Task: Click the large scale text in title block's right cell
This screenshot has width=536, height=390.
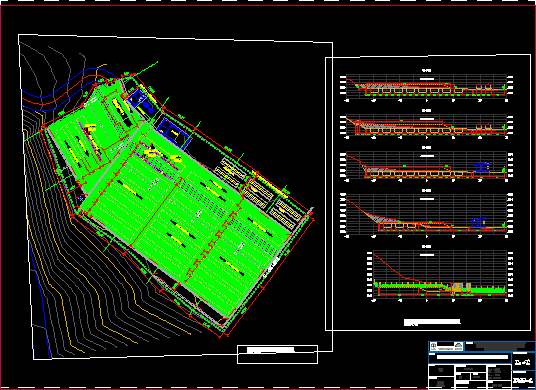Action: tap(522, 362)
